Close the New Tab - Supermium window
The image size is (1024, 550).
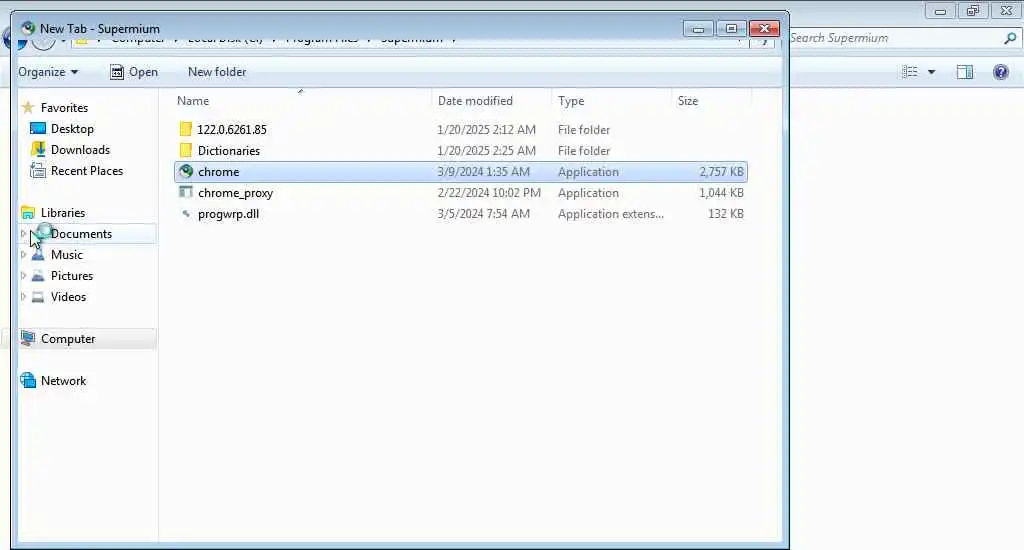[x=764, y=29]
